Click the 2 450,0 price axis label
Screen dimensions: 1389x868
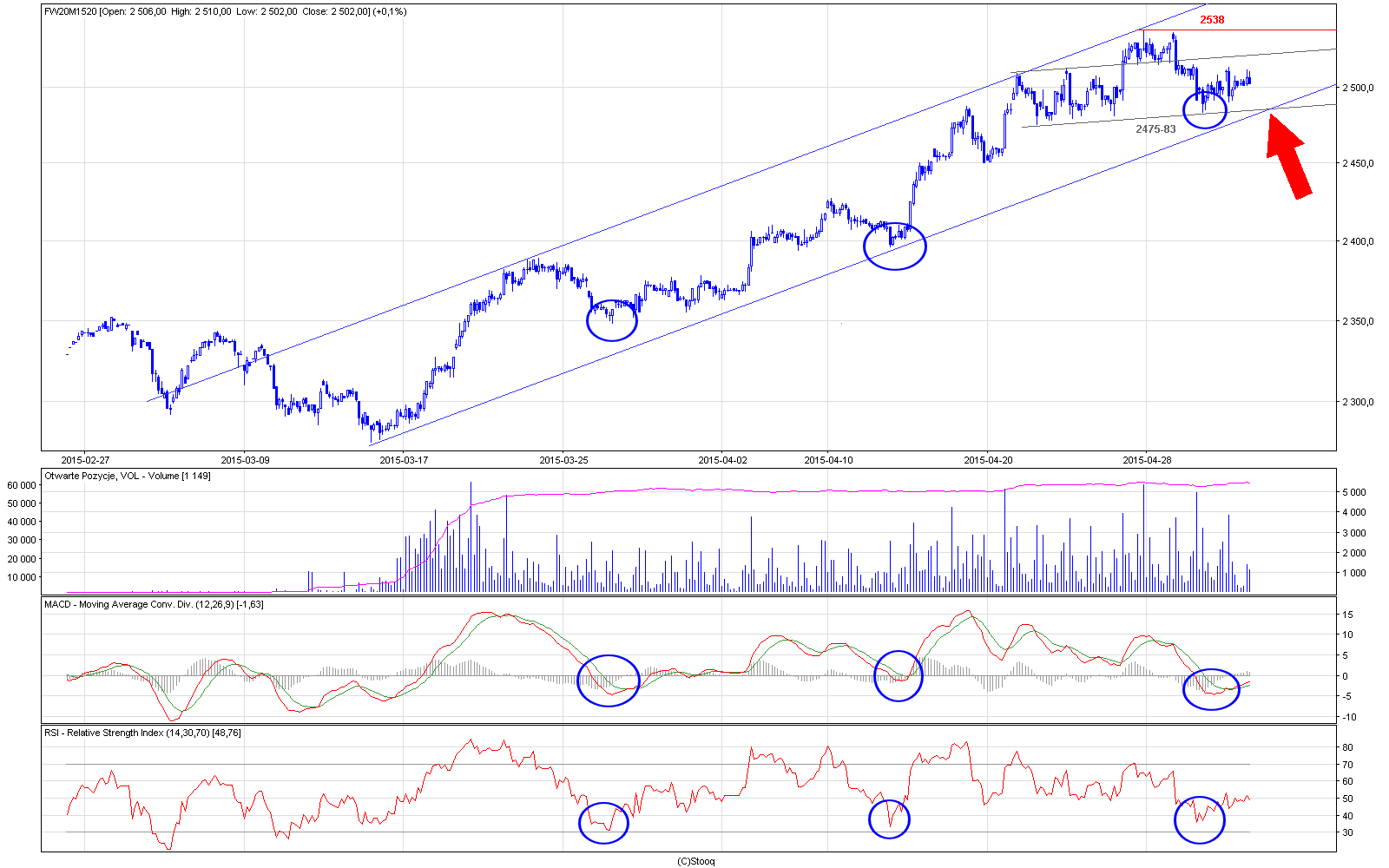(x=1358, y=163)
